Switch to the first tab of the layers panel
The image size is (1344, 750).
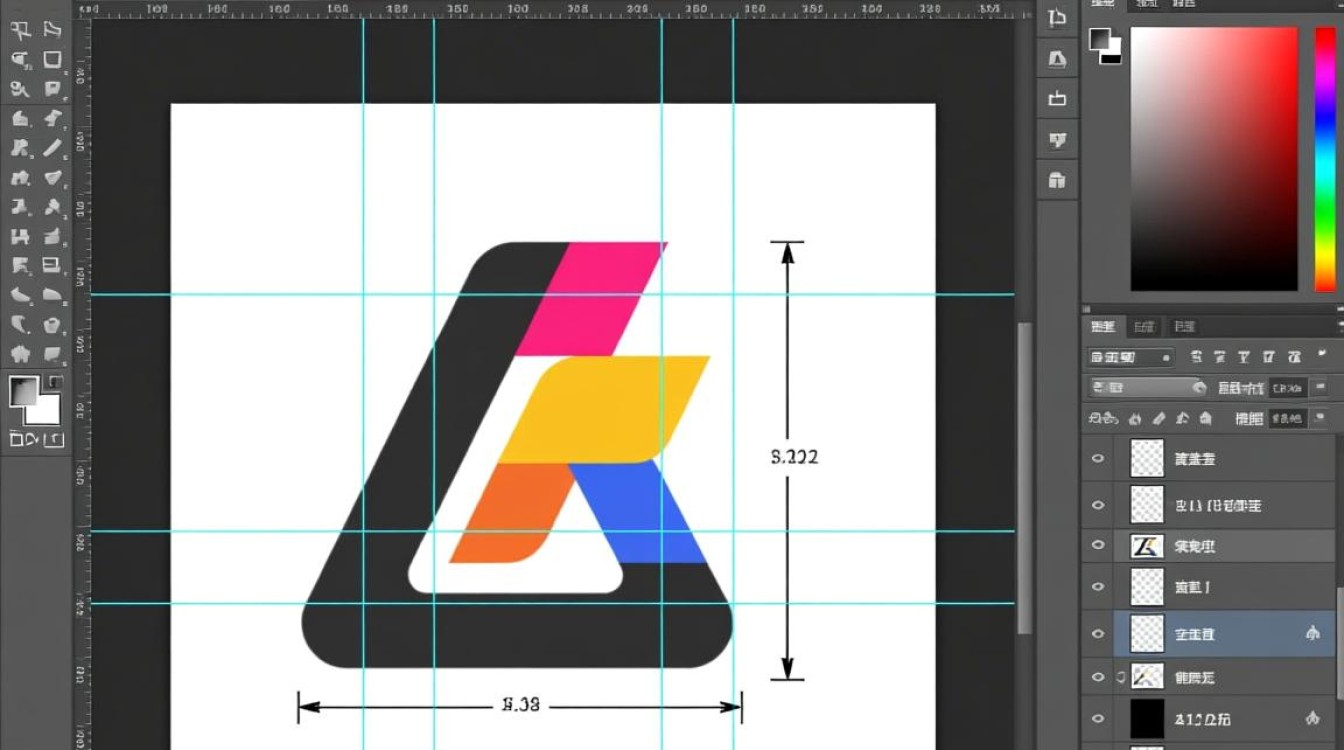pyautogui.click(x=1103, y=327)
